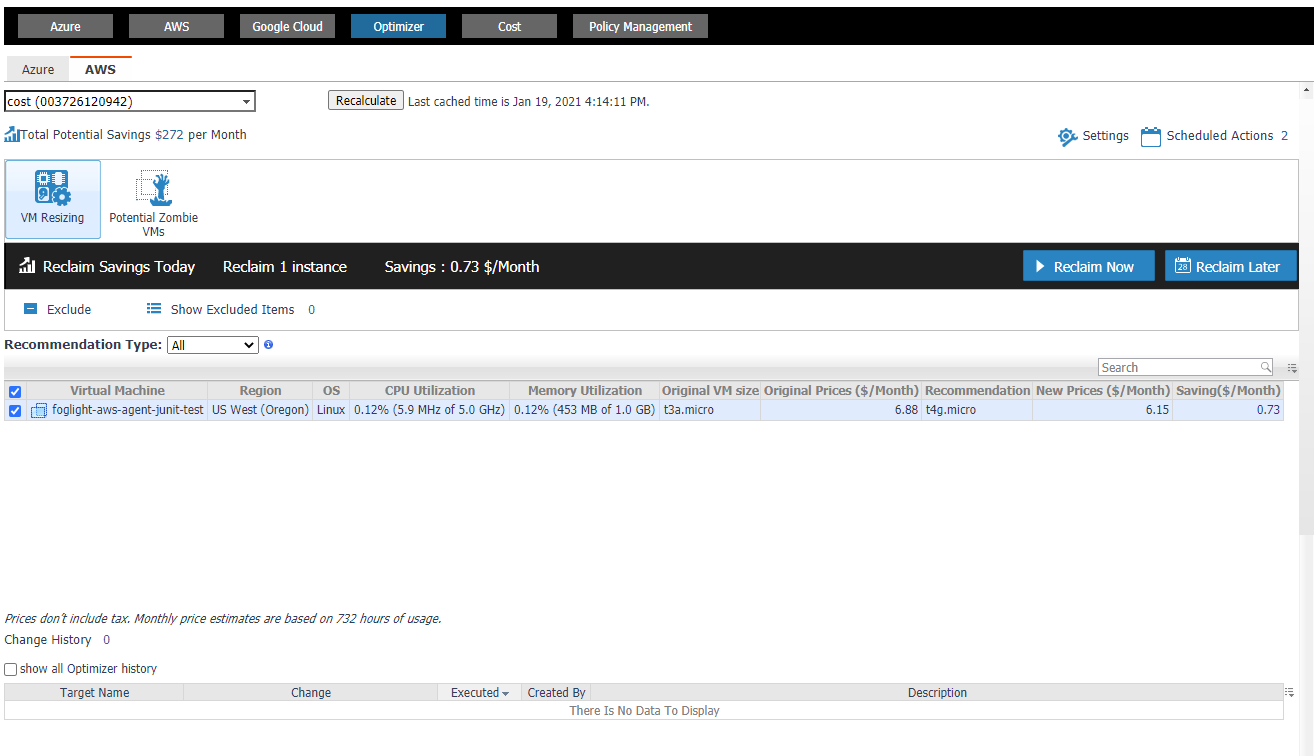The image size is (1316, 756).
Task: Click the Target Name column header
Action: 94,692
